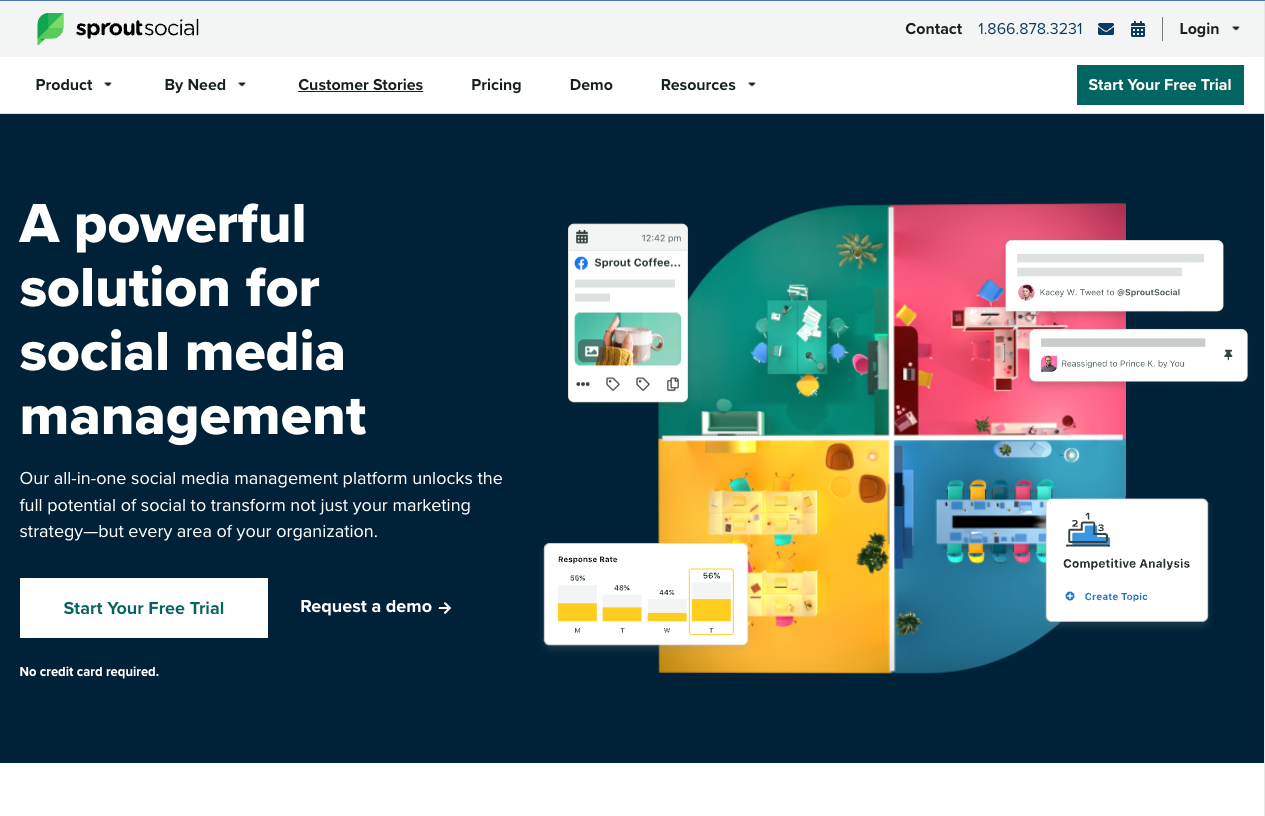Click Kacey W.'s avatar on the tweet card
This screenshot has height=816, width=1265.
[1026, 292]
